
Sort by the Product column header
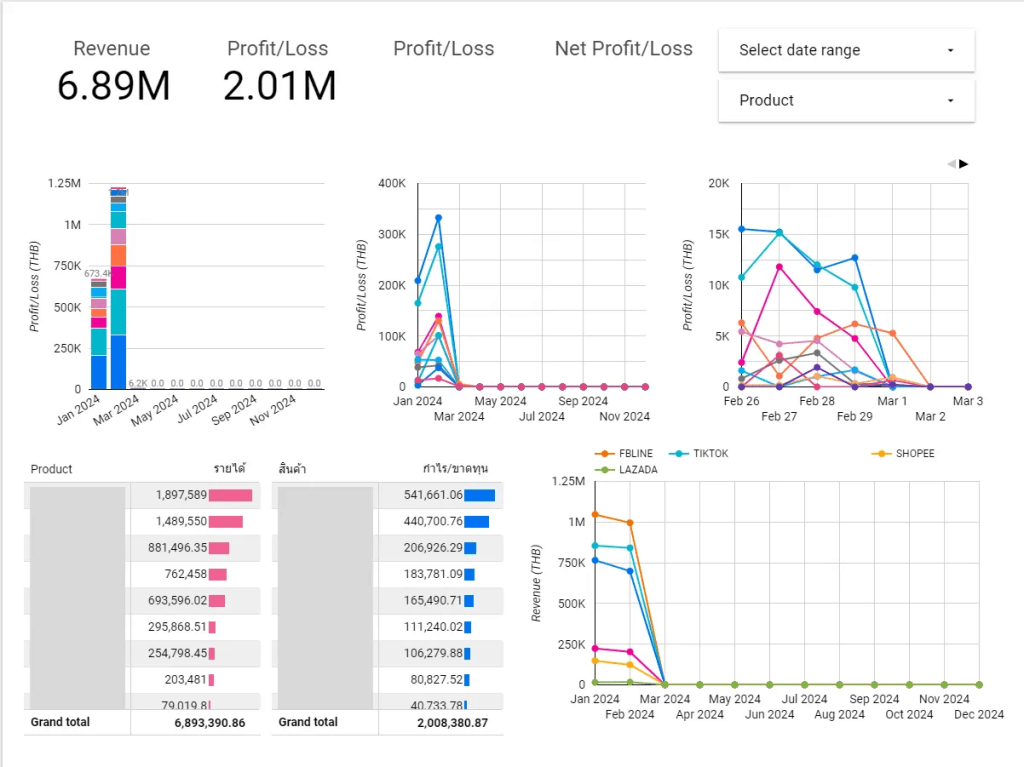point(52,469)
